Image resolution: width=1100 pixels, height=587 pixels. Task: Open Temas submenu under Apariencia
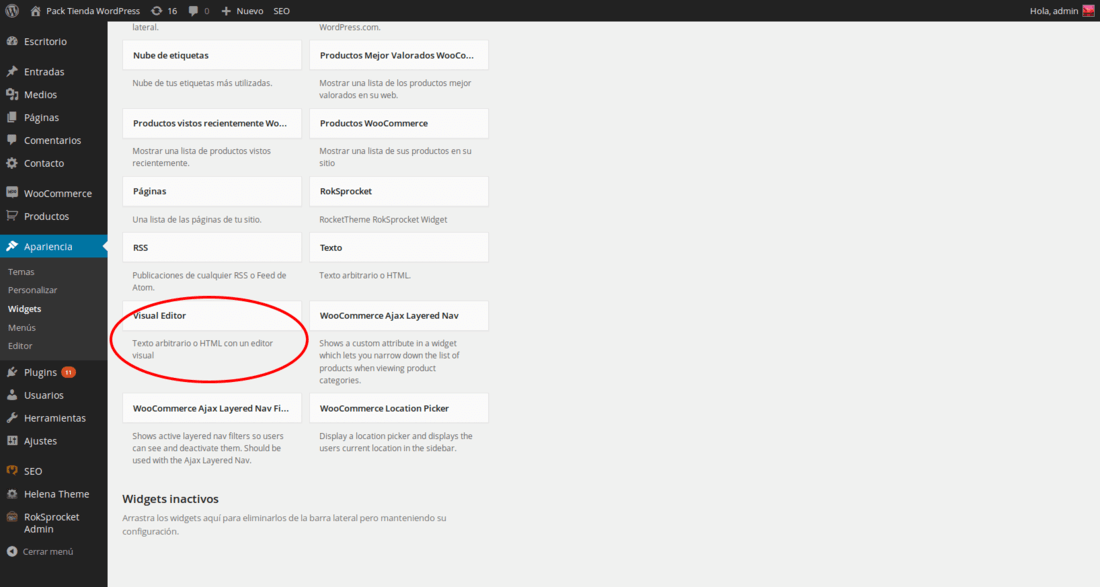click(x=21, y=271)
